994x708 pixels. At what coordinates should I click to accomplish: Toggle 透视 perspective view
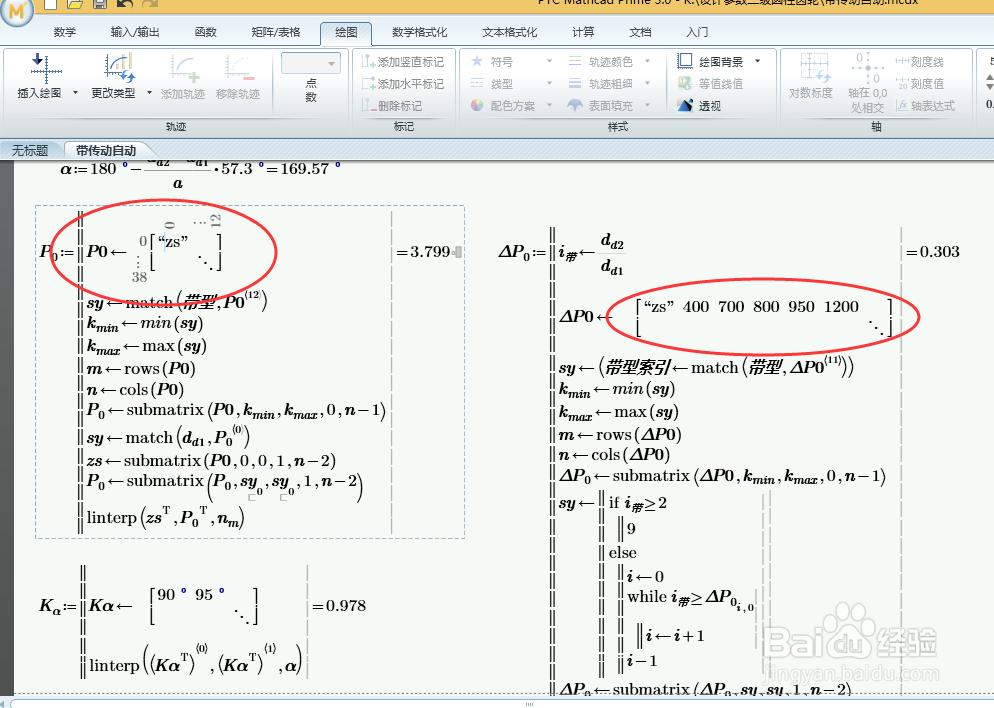pos(699,105)
